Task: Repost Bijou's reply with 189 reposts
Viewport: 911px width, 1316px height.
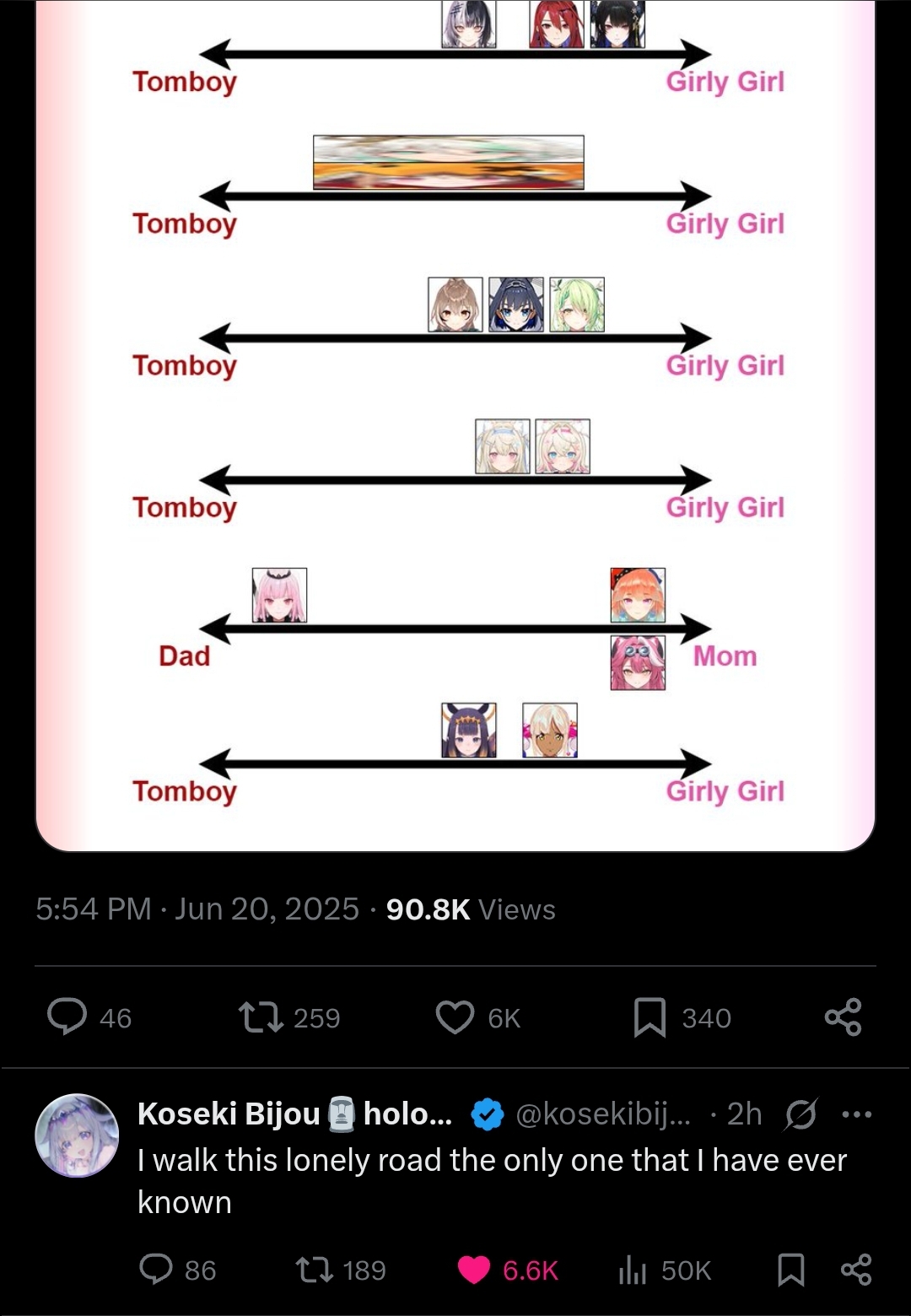Action: tap(341, 1270)
